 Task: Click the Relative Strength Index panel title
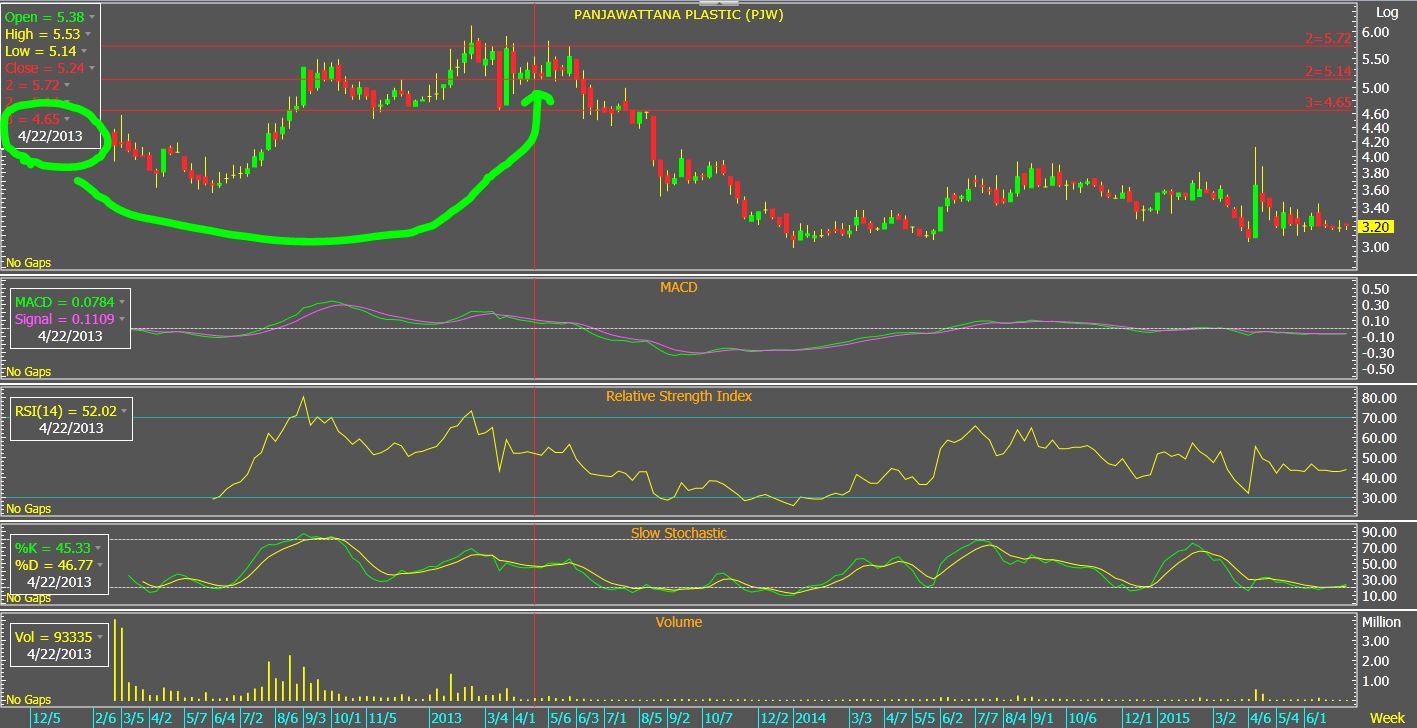coord(679,396)
